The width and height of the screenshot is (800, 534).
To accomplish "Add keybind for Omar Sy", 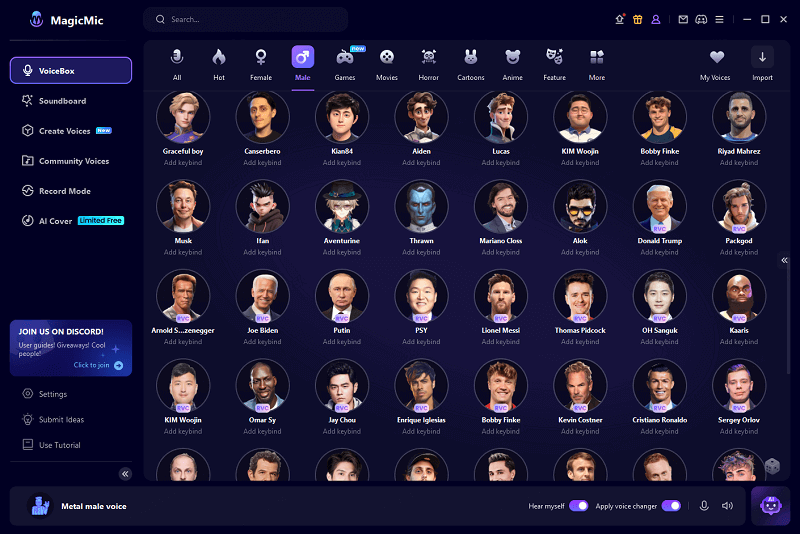I will (x=262, y=431).
